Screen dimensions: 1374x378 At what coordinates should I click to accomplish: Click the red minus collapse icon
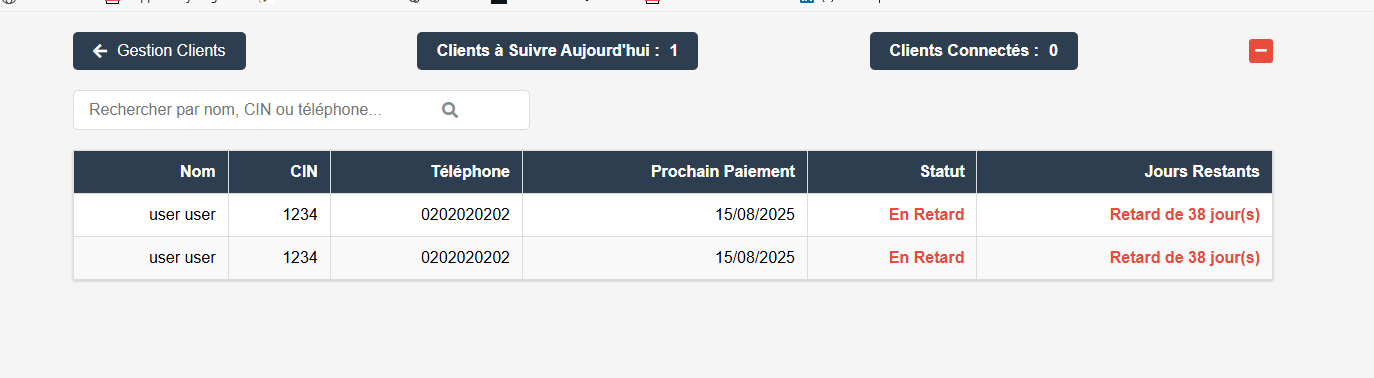[x=1260, y=51]
